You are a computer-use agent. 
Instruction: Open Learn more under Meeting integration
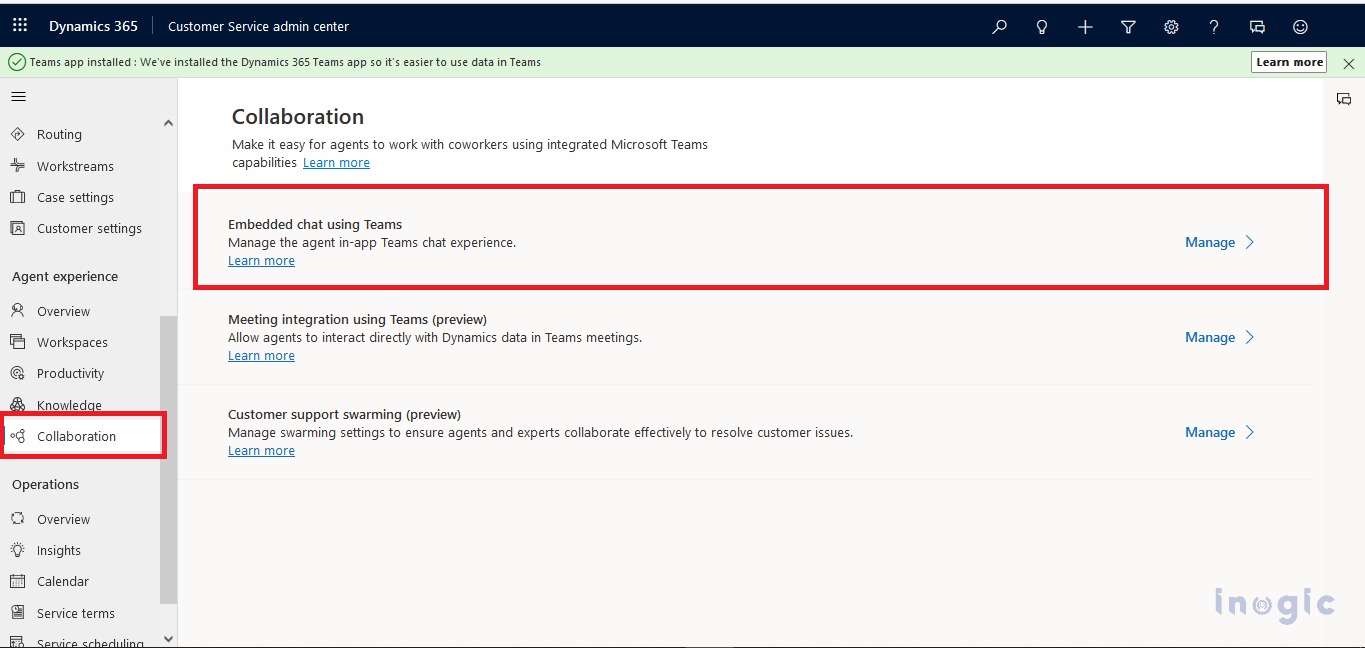tap(261, 355)
